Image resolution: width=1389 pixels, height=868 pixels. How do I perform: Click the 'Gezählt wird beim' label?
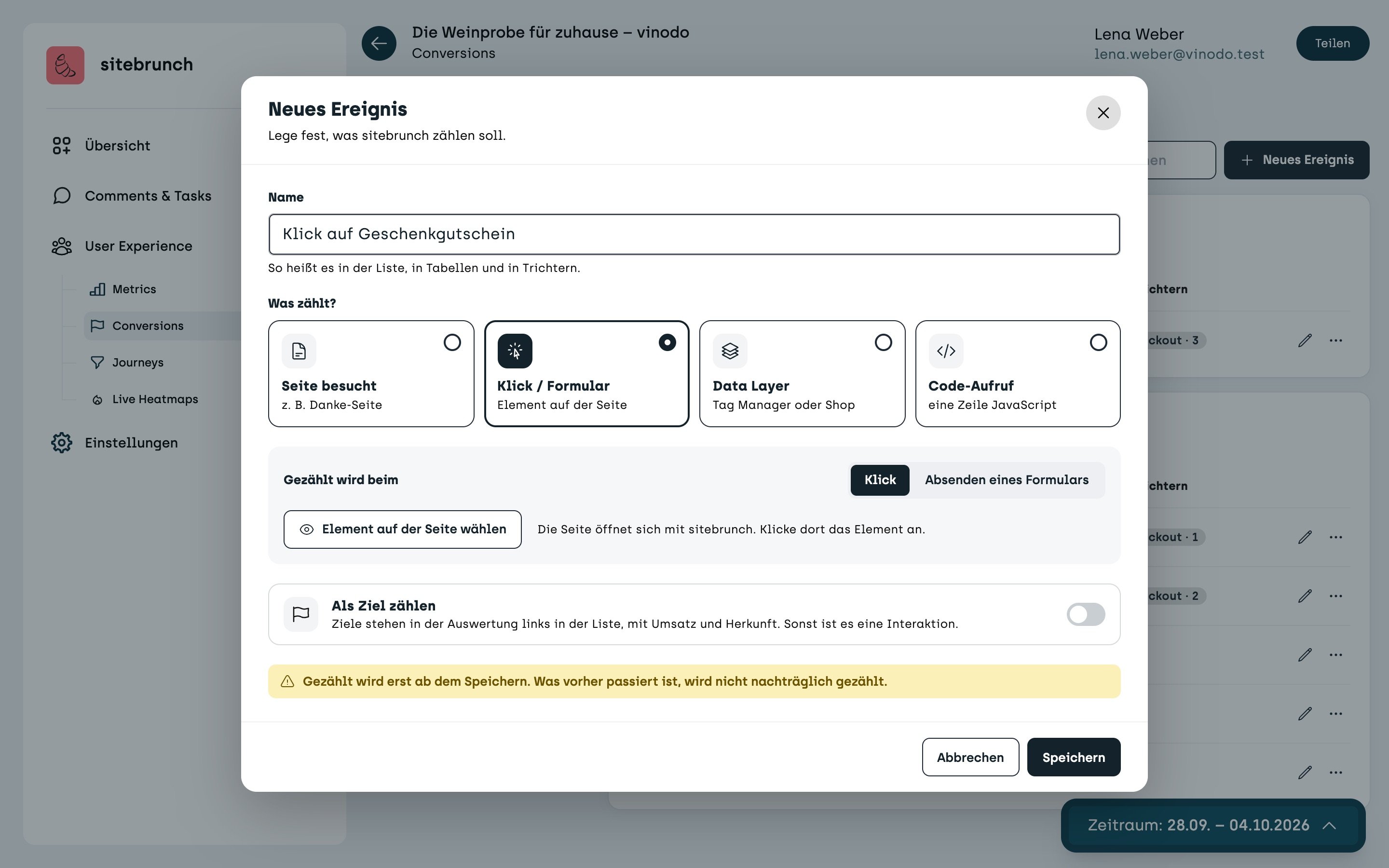click(x=340, y=480)
